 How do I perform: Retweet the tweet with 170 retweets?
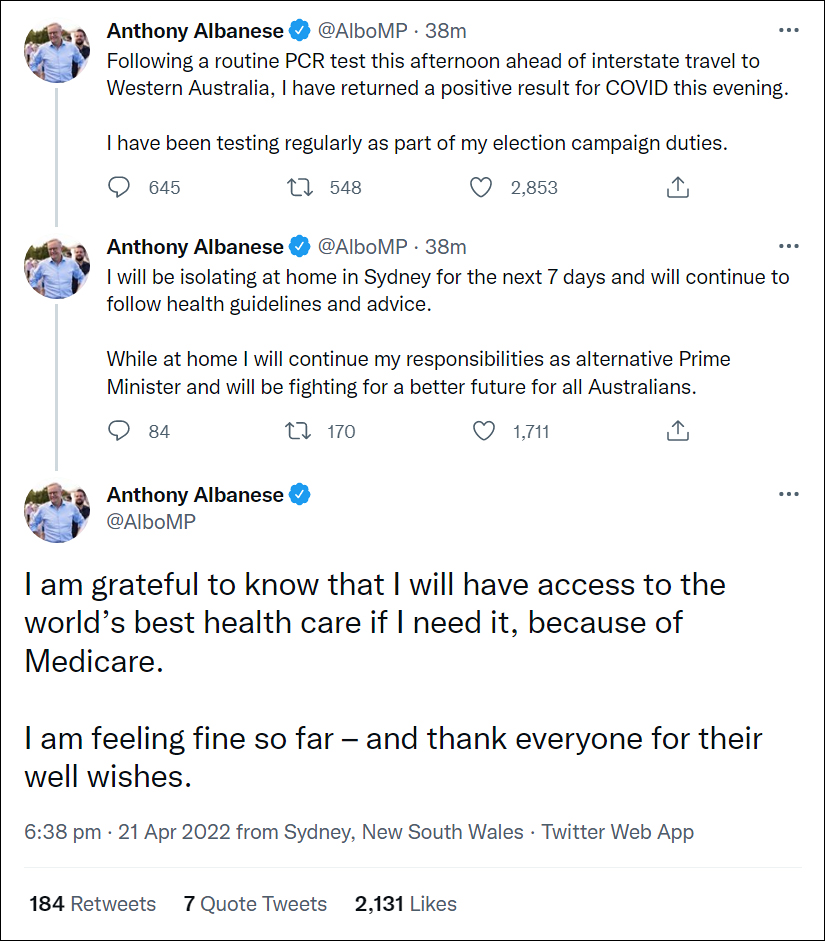pos(298,431)
